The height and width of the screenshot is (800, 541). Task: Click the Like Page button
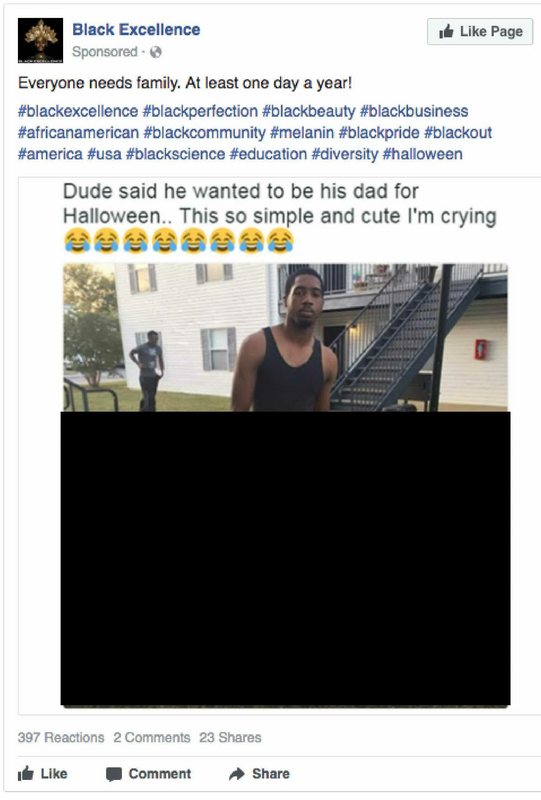480,32
